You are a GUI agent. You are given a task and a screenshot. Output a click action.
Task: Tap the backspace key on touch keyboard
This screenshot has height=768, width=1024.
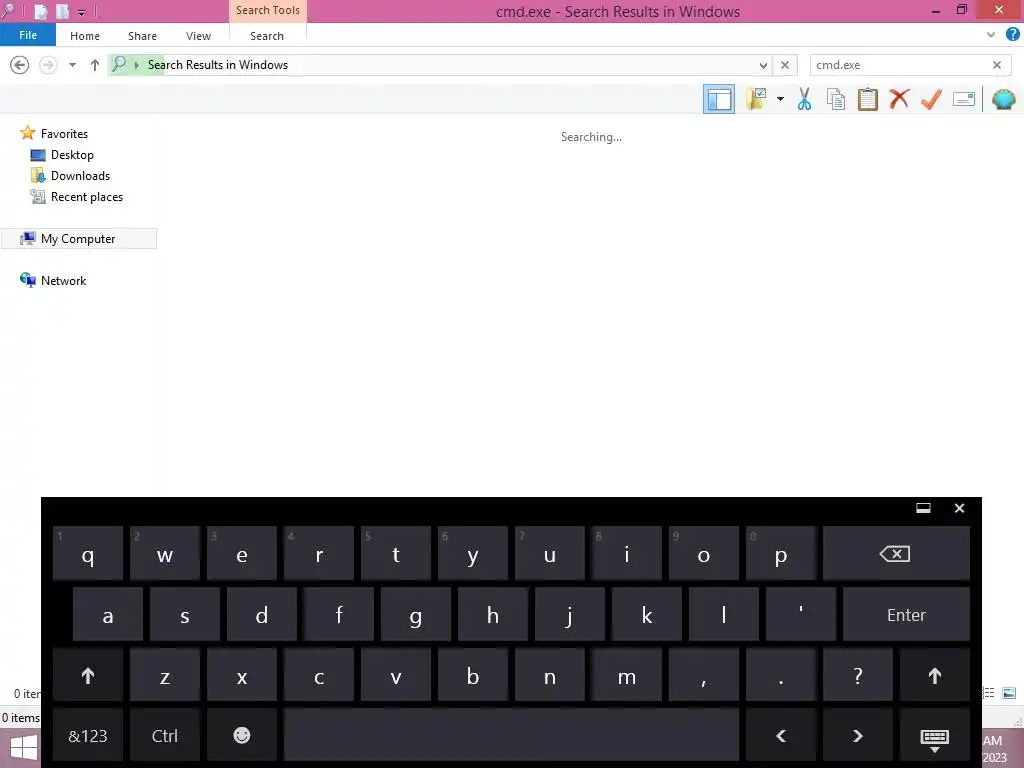(896, 554)
